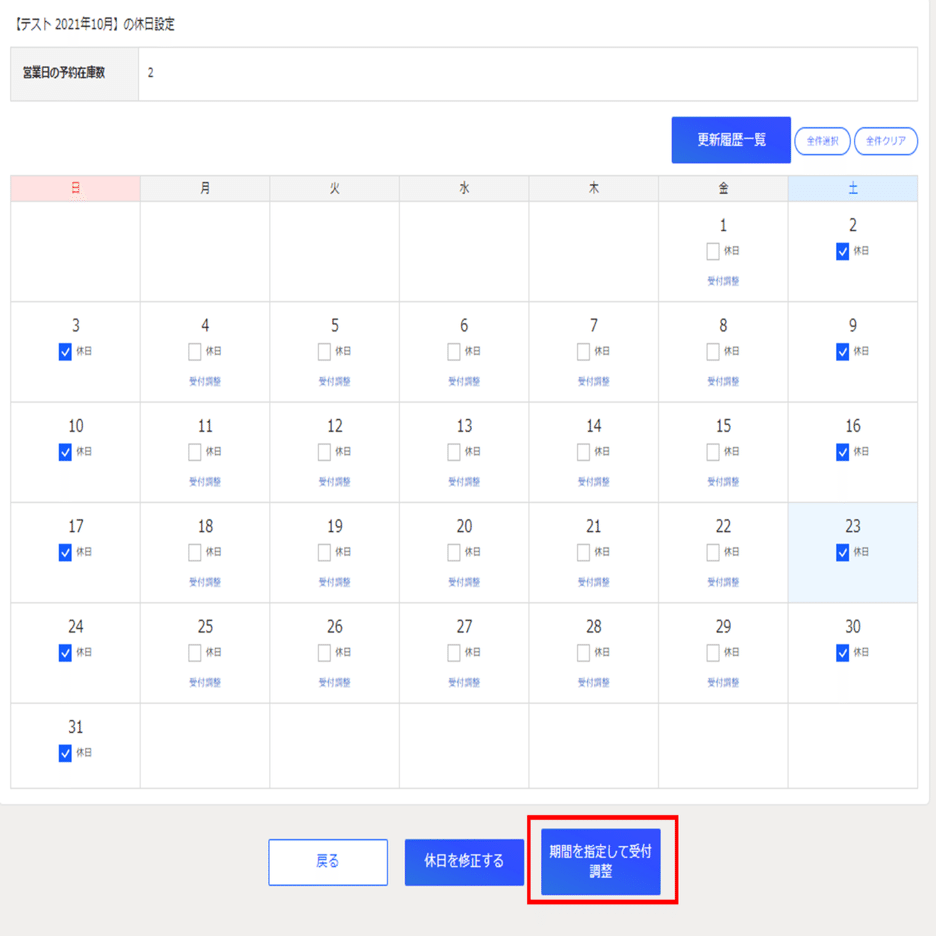Uncheck the 休日 box for day 2
The height and width of the screenshot is (936, 936).
tap(842, 251)
